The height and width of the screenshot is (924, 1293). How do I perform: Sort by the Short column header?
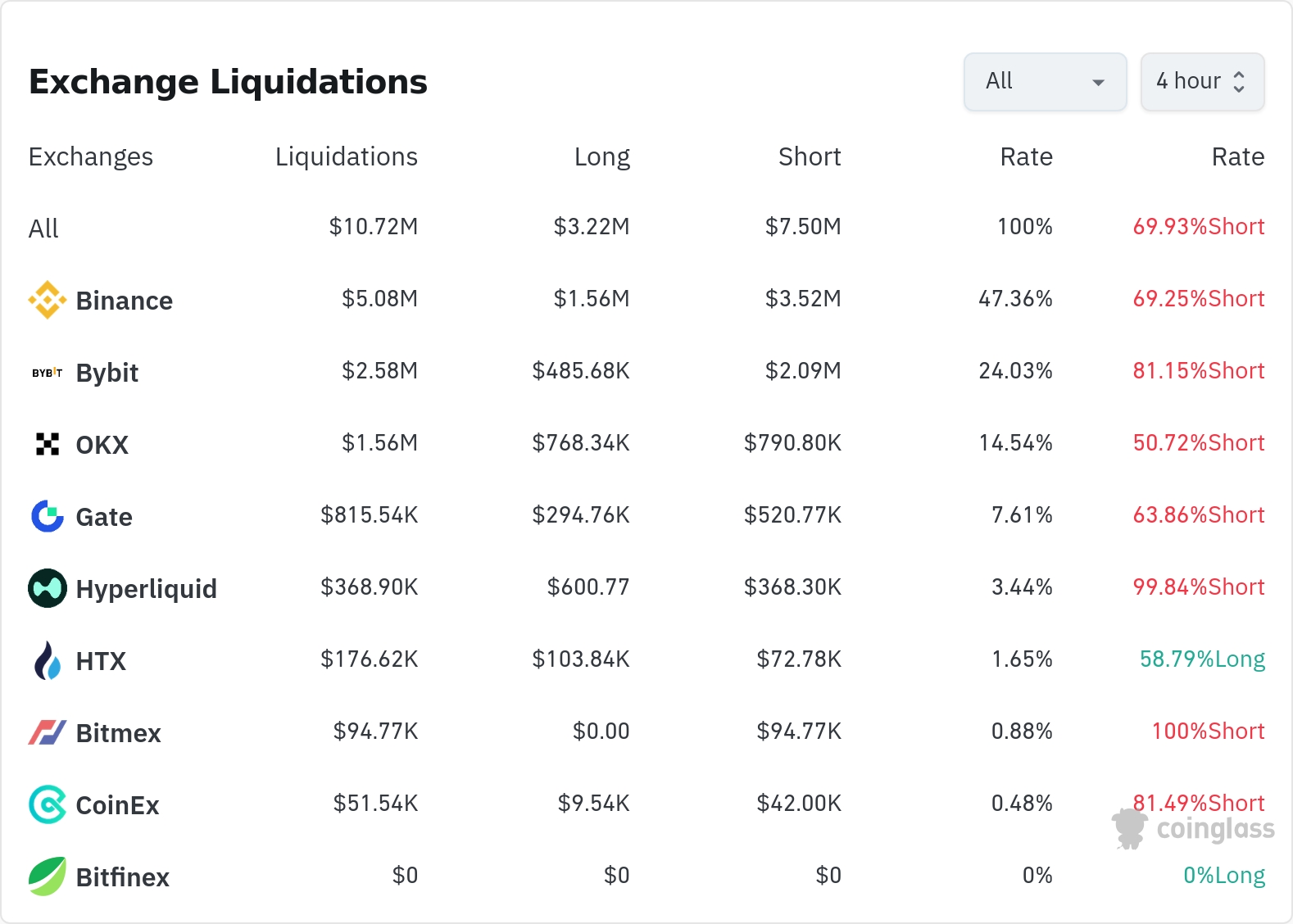click(809, 156)
